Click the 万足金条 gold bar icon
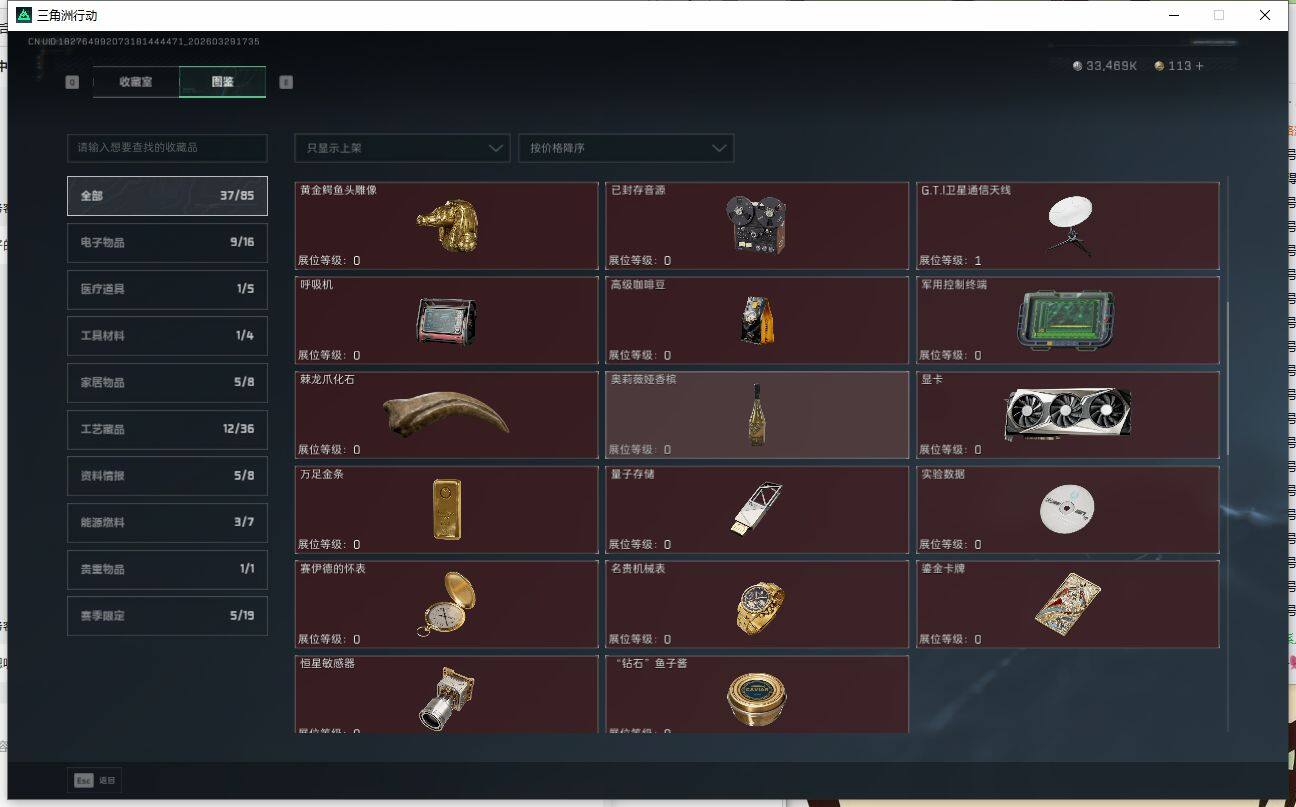1296x807 pixels. click(x=447, y=509)
